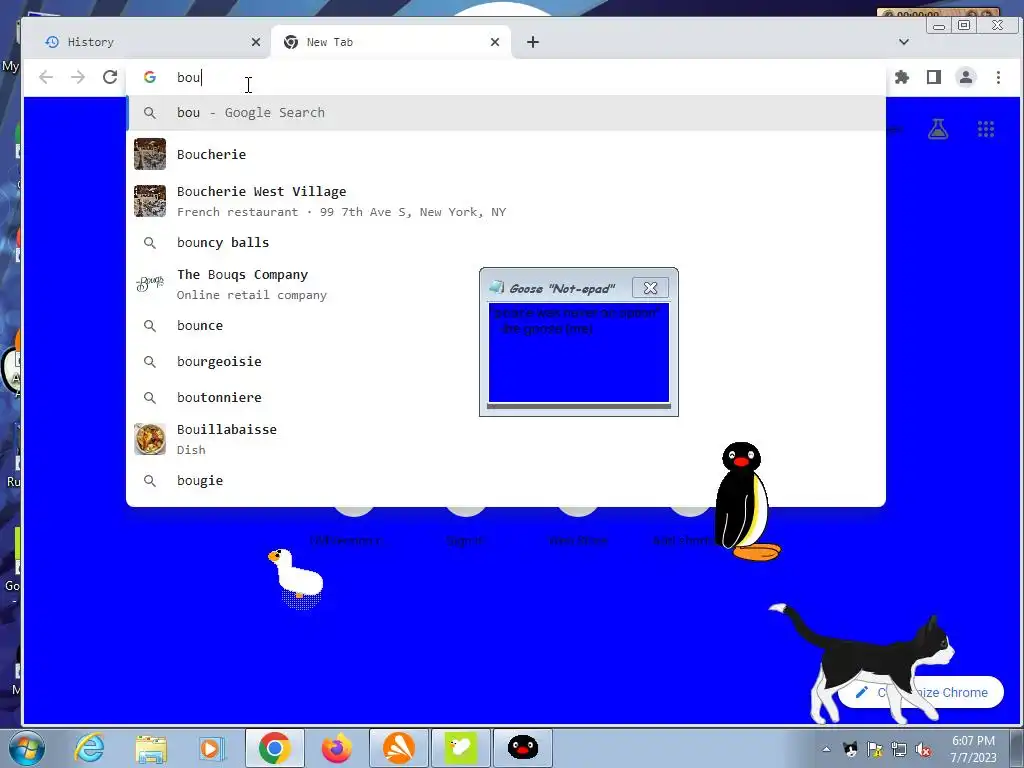
Task: Open the Windows Start menu
Action: [26, 748]
